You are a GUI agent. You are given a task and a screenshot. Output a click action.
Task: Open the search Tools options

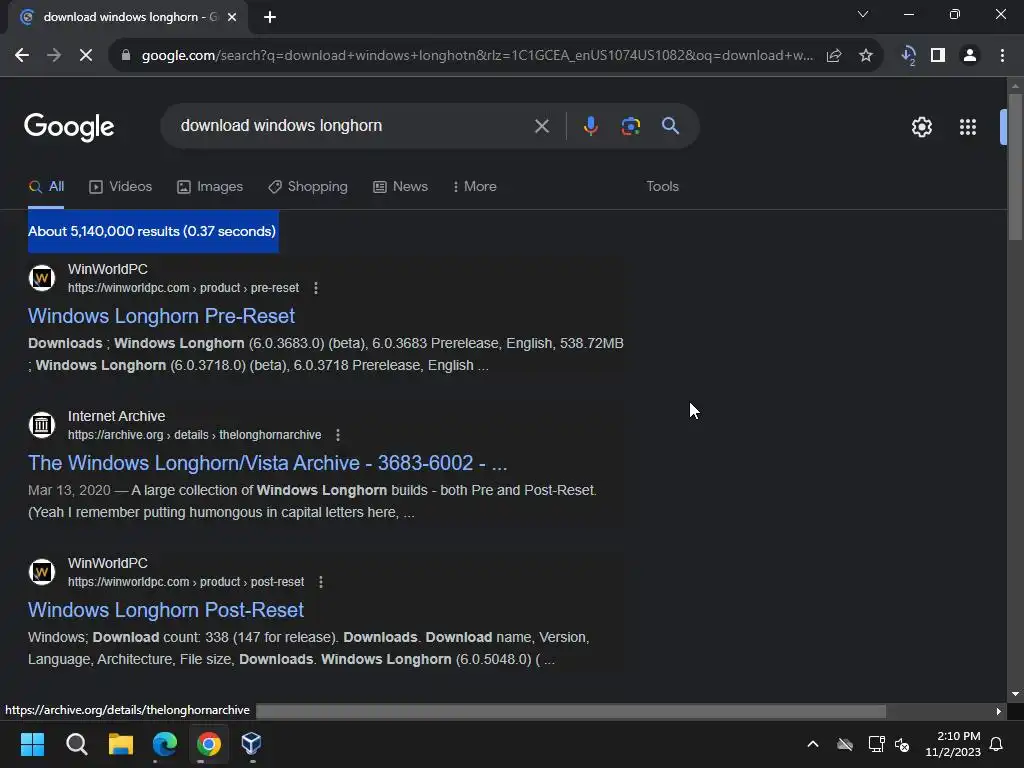(x=662, y=187)
